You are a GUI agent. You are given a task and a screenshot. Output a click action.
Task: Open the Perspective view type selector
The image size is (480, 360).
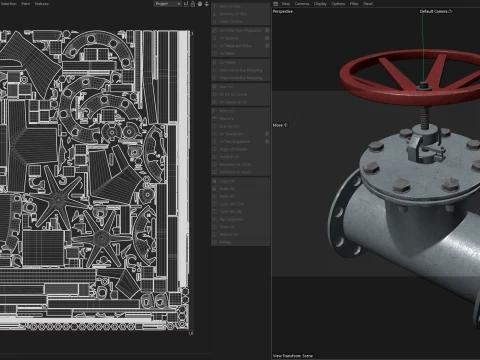(283, 11)
